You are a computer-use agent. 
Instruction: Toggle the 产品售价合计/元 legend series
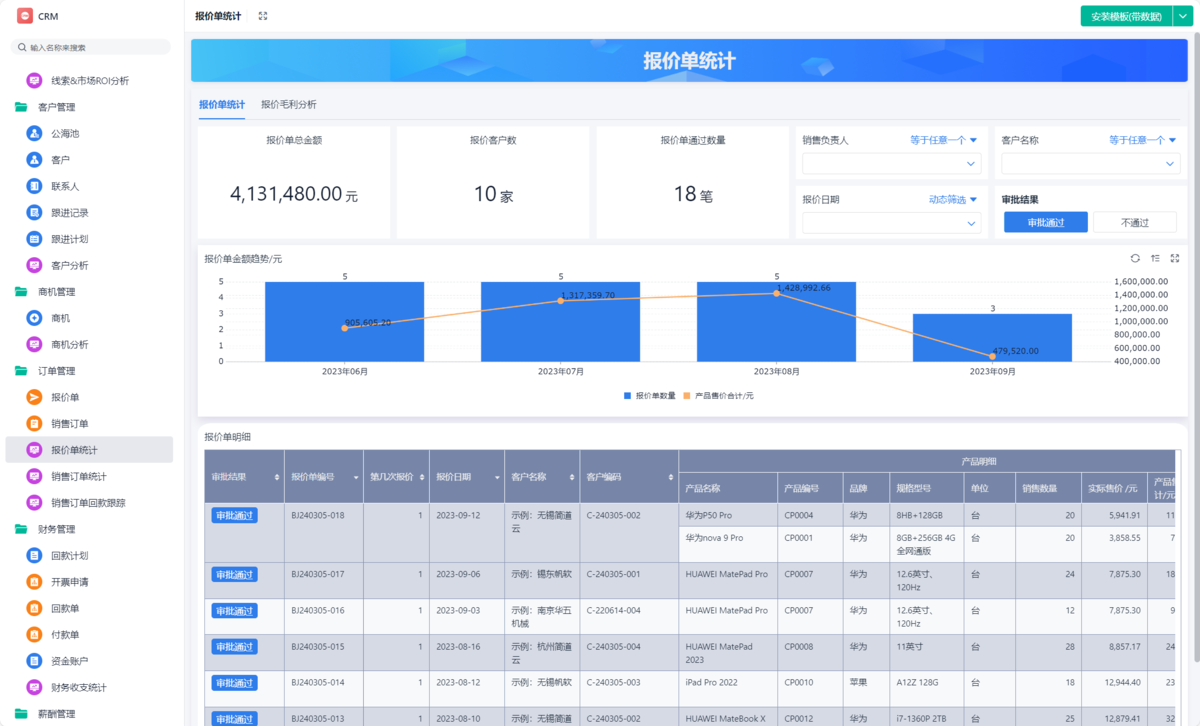point(718,396)
